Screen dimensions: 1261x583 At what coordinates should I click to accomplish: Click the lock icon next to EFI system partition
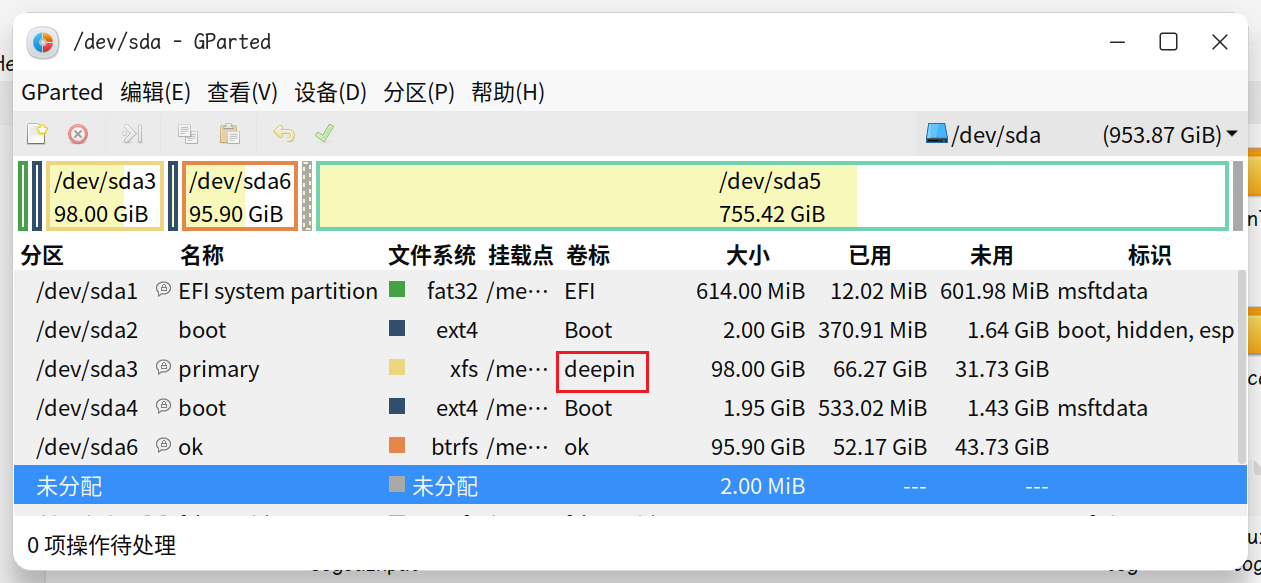coord(163,290)
